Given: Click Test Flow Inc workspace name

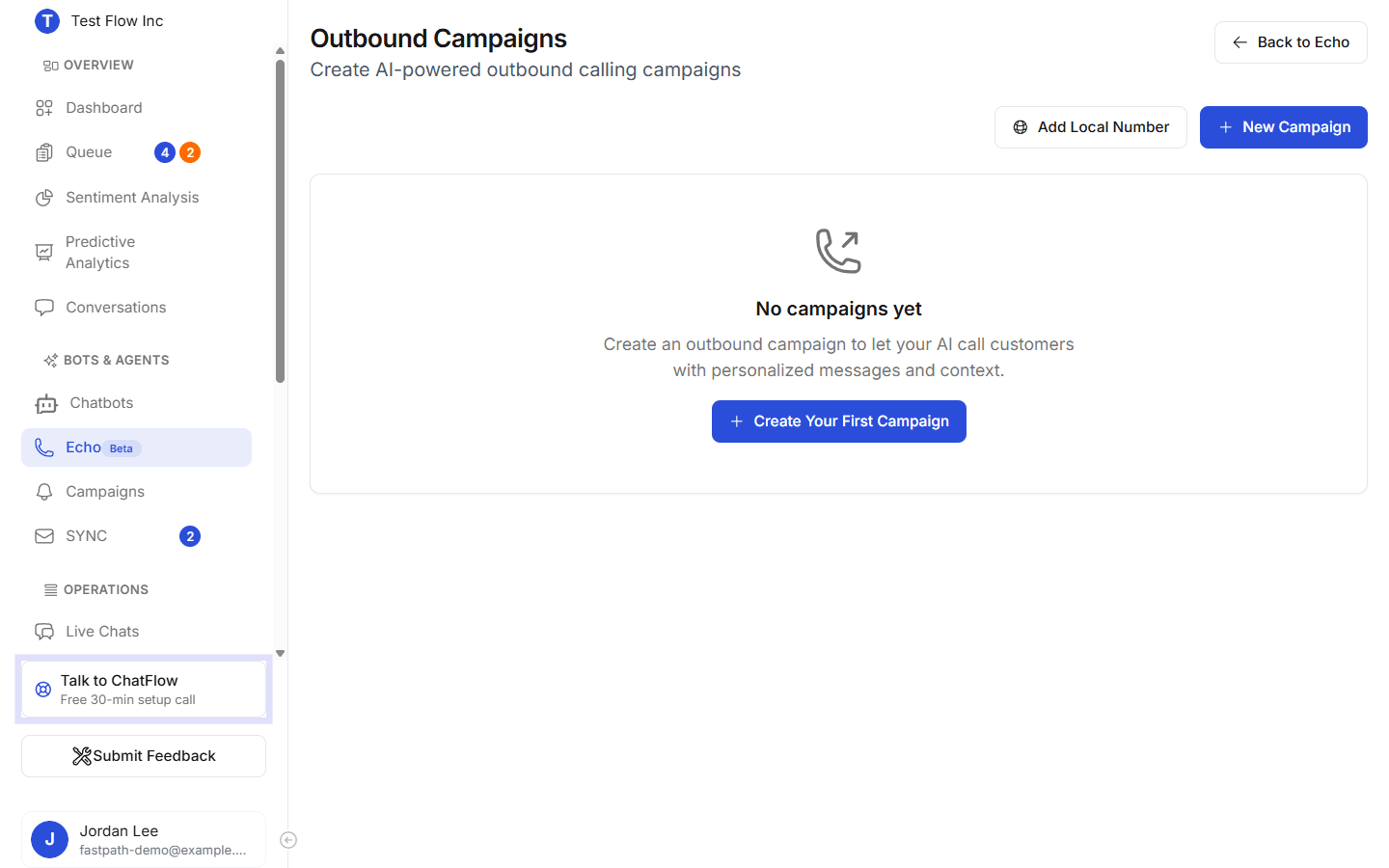Looking at the screenshot, I should (x=117, y=21).
